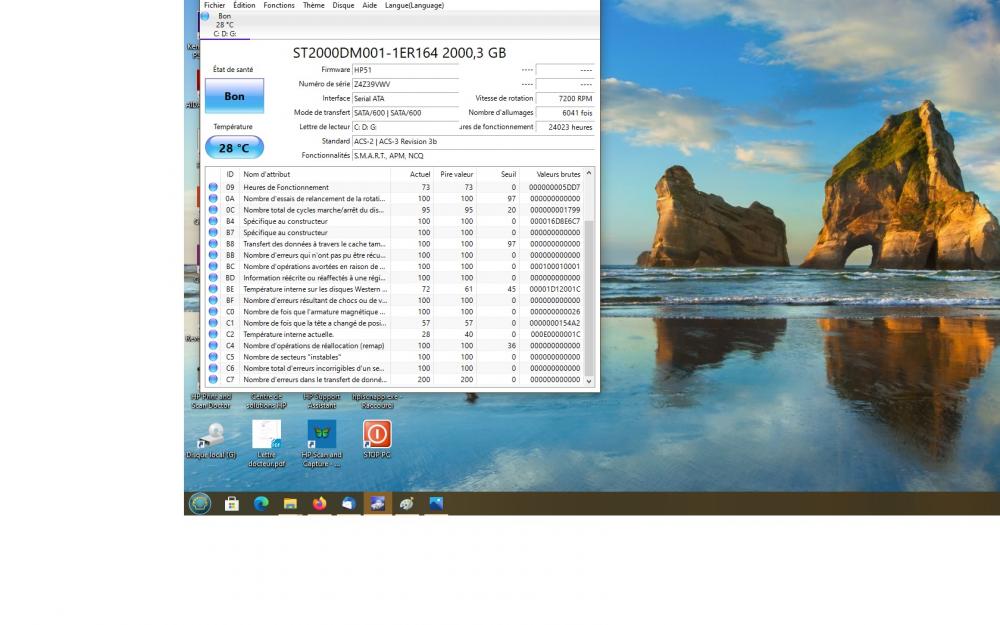
Task: Select row text Température interne actuelle.
Action: click(x=288, y=334)
